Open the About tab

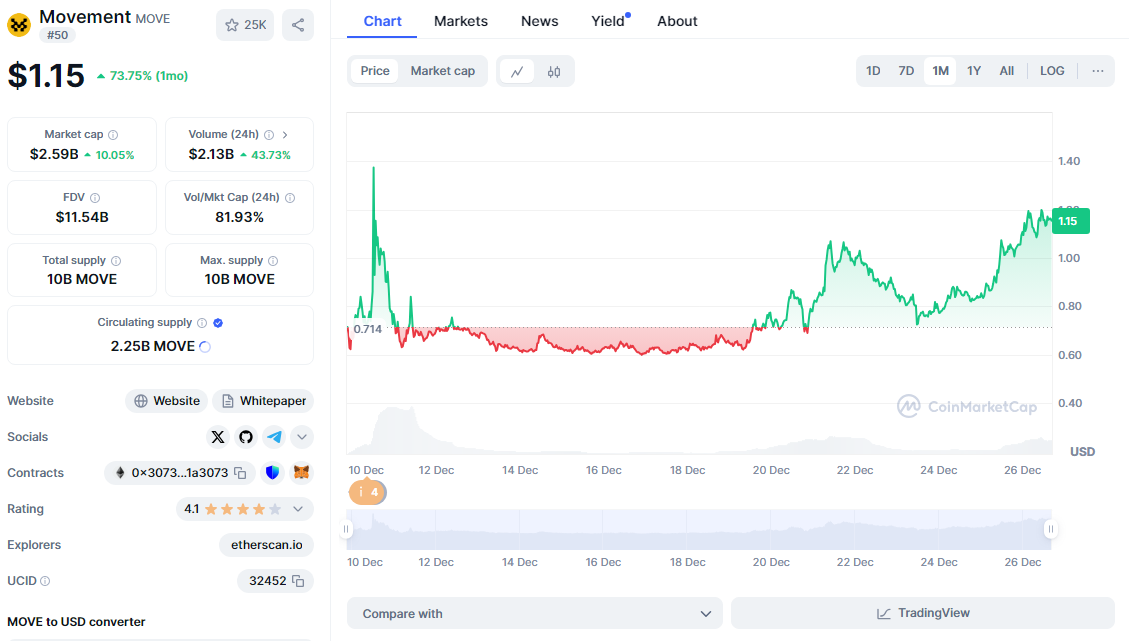point(677,21)
